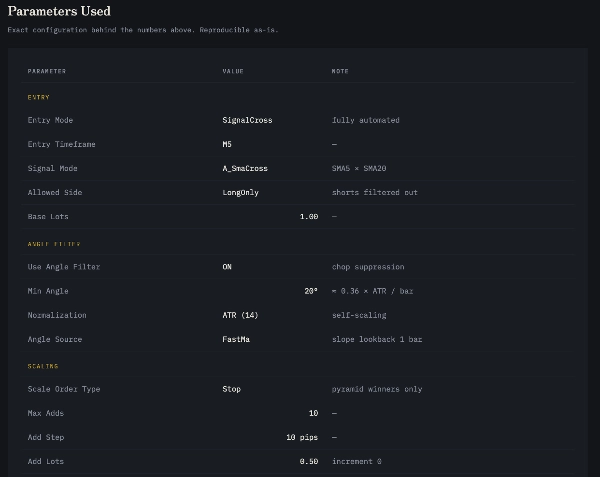Viewport: 600px width, 477px height.
Task: Select the 1.00 Base Lots value
Action: tap(309, 217)
